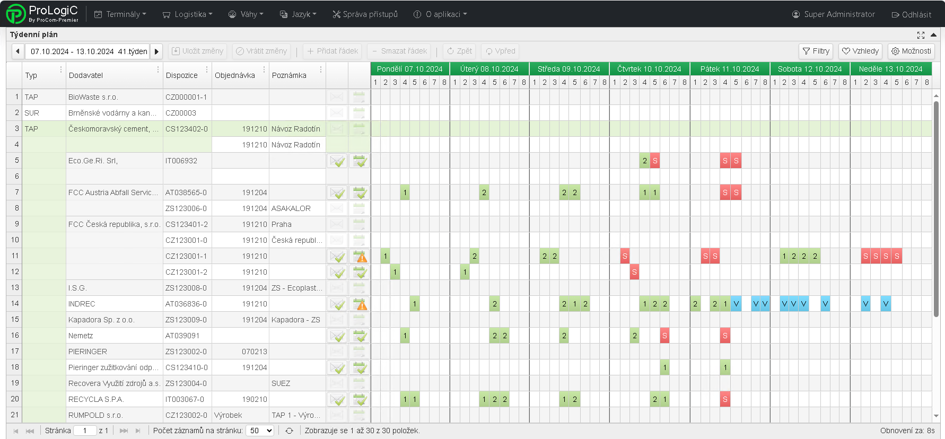
Task: Click the ProLogiC logo
Action: point(42,14)
